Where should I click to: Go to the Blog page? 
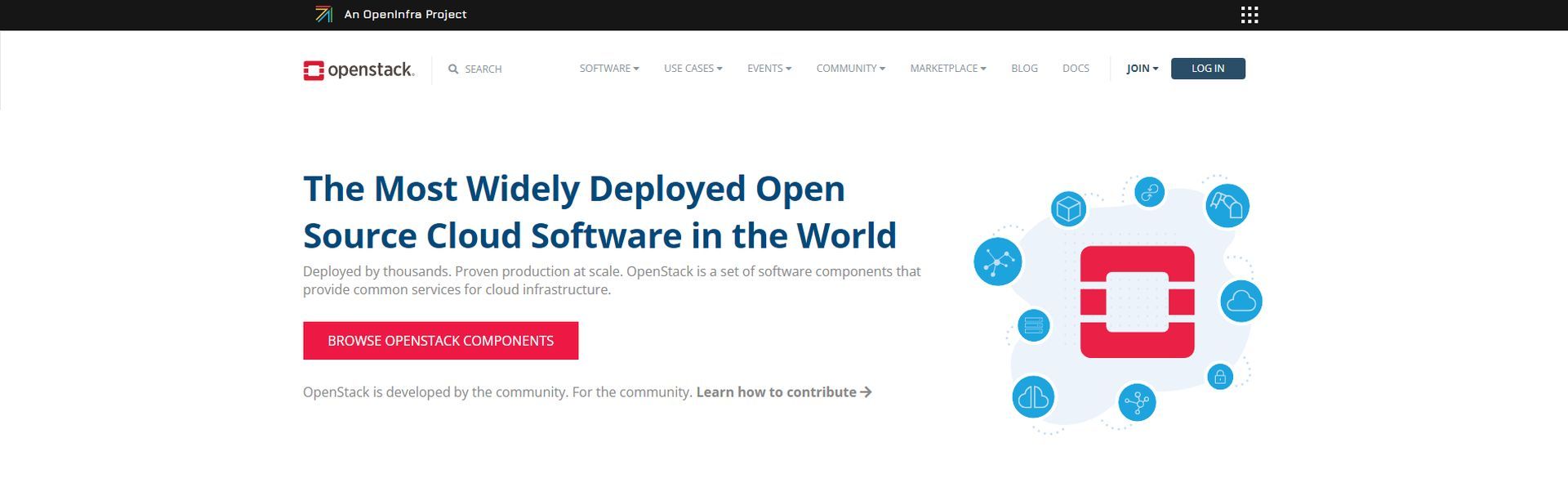1024,69
